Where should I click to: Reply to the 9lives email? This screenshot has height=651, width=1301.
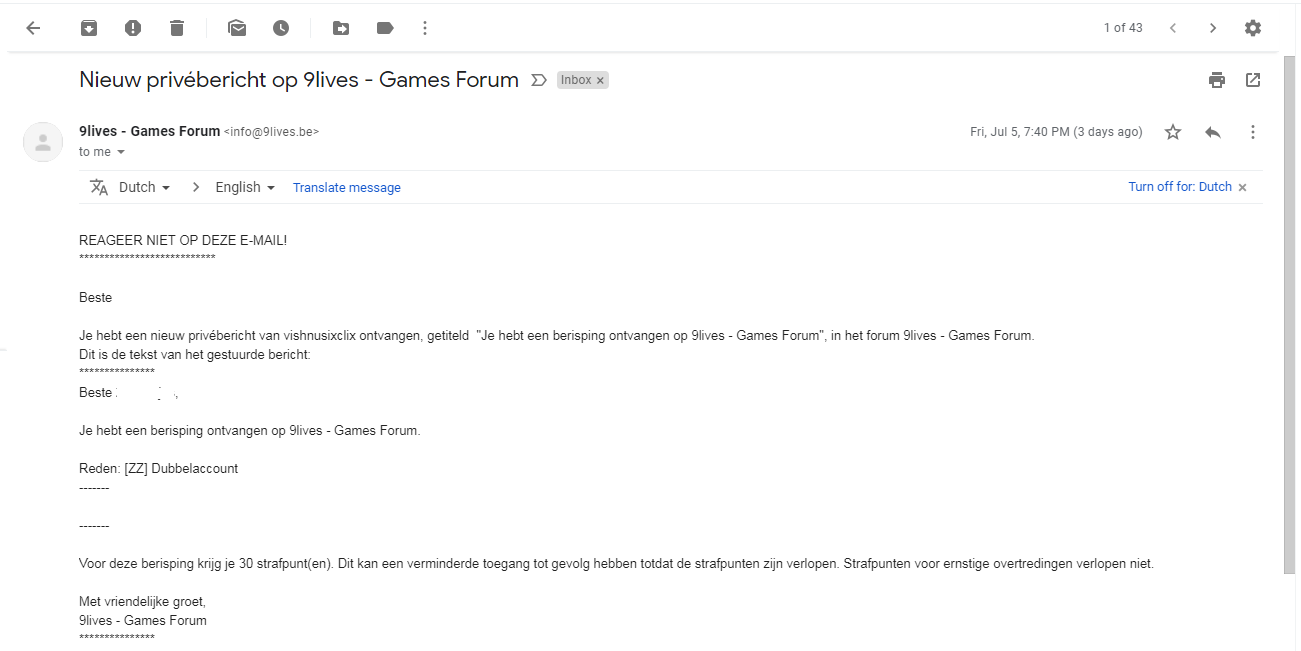(1213, 132)
